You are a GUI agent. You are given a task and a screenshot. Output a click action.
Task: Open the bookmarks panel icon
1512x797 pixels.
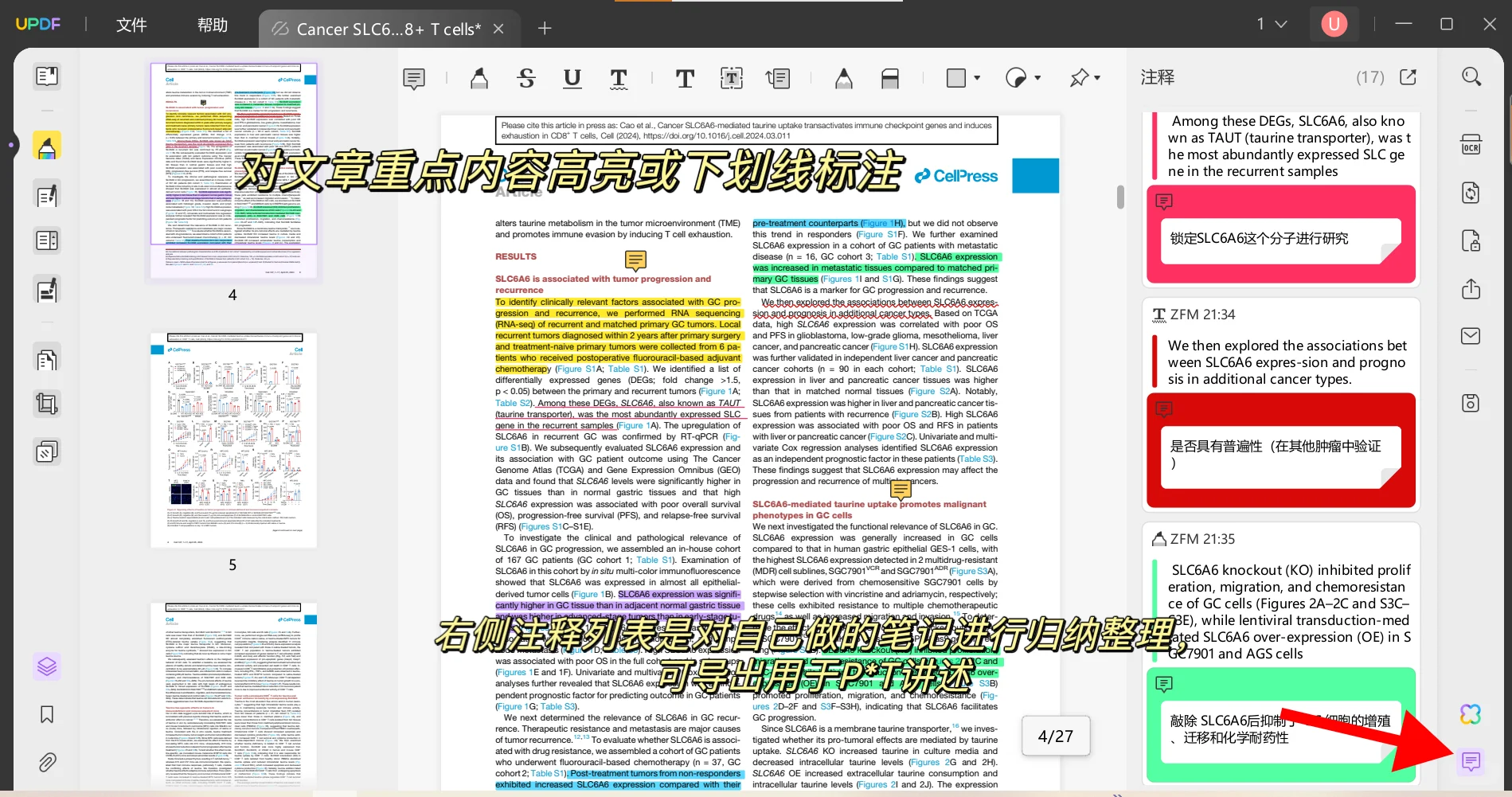tap(47, 714)
